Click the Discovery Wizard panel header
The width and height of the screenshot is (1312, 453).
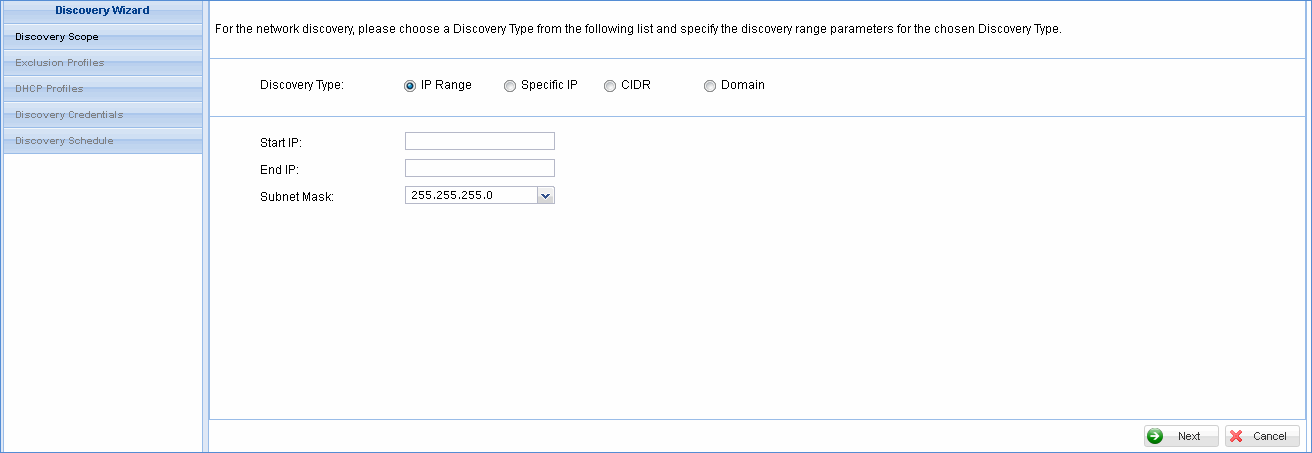coord(102,11)
